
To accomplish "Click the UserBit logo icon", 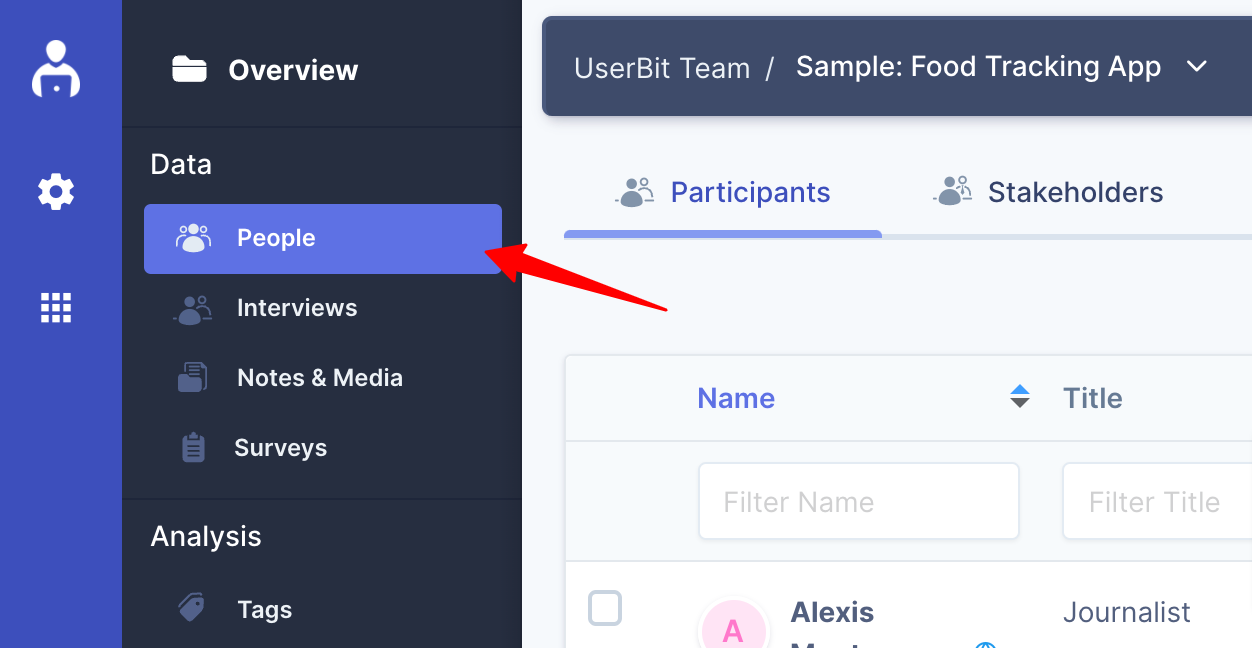I will (x=56, y=69).
